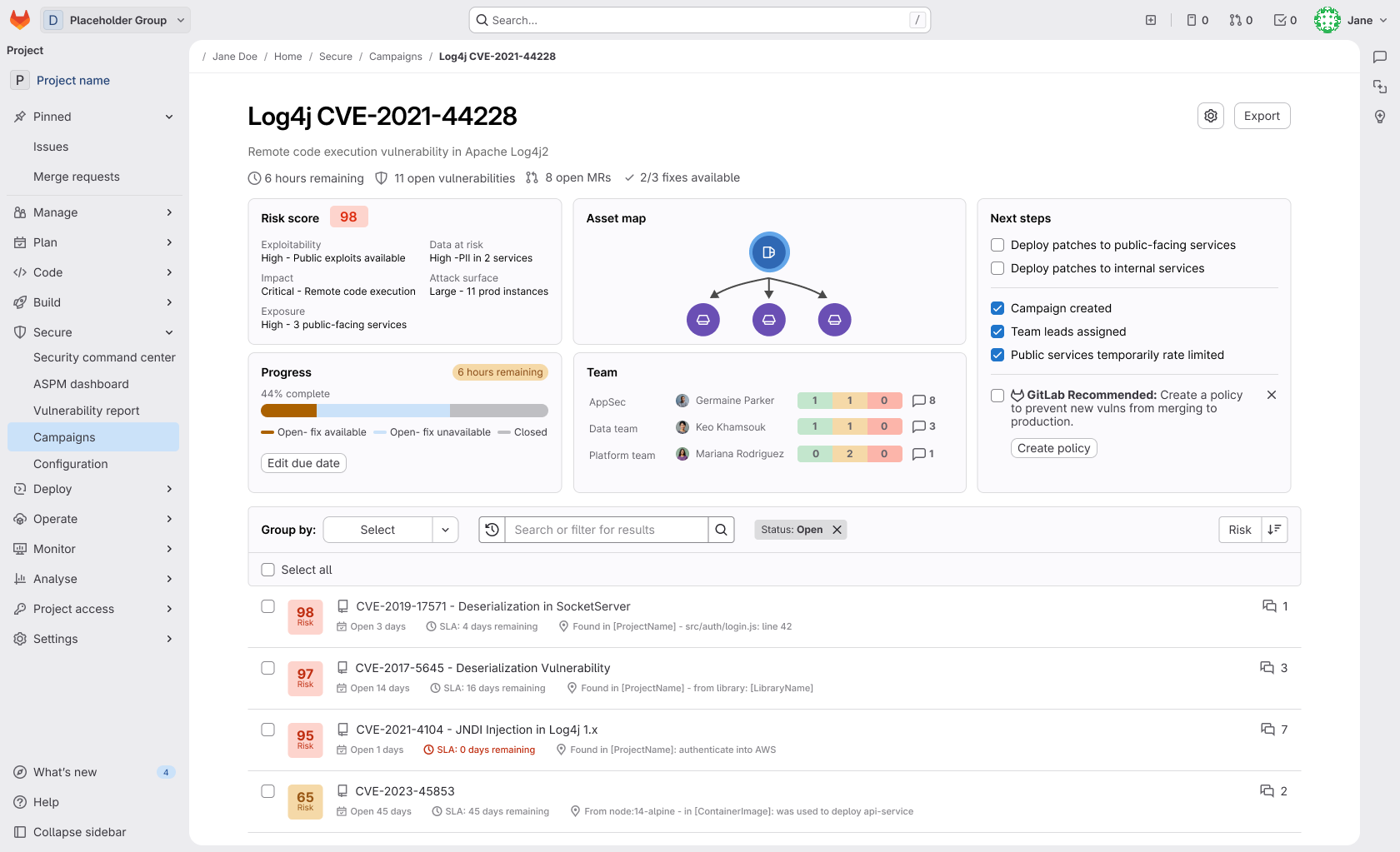Select the CVE-2021-4104 row checkbox
The width and height of the screenshot is (1400, 852).
pyautogui.click(x=268, y=730)
